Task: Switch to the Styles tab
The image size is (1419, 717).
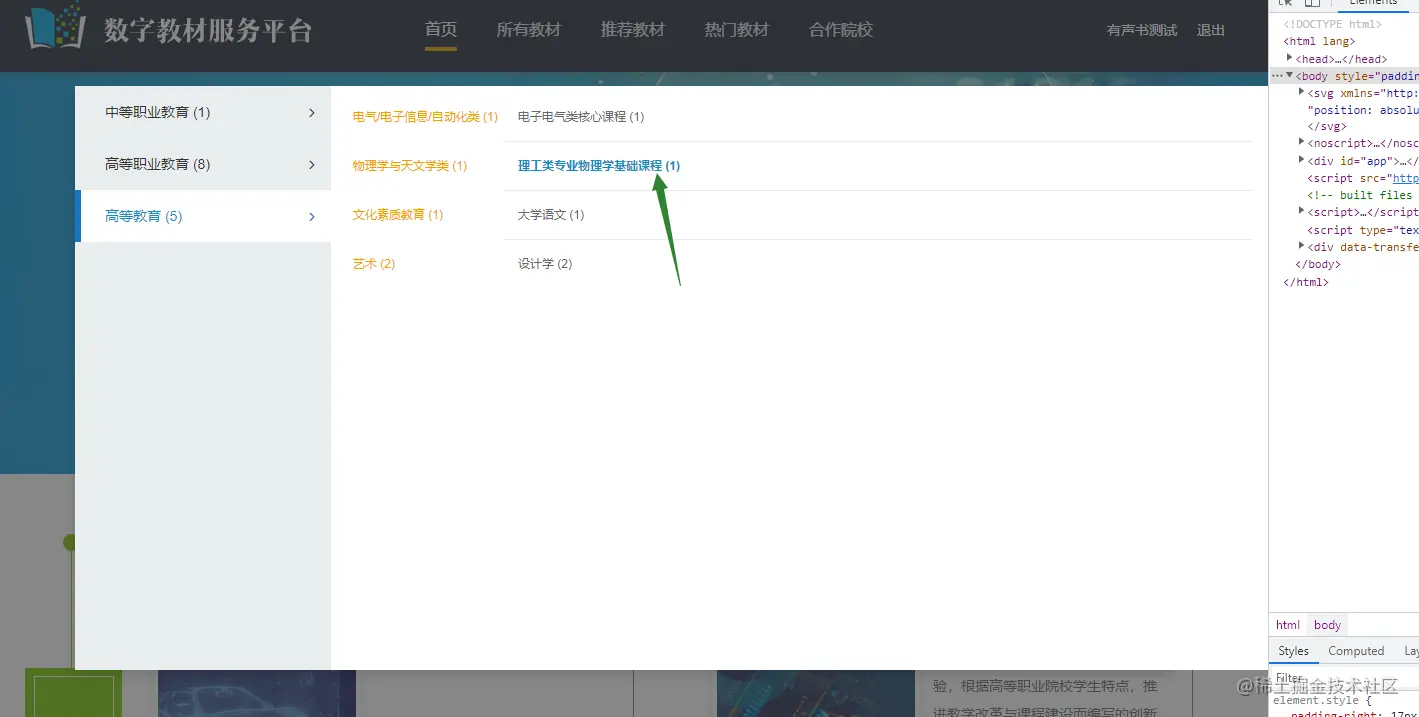Action: click(1293, 651)
